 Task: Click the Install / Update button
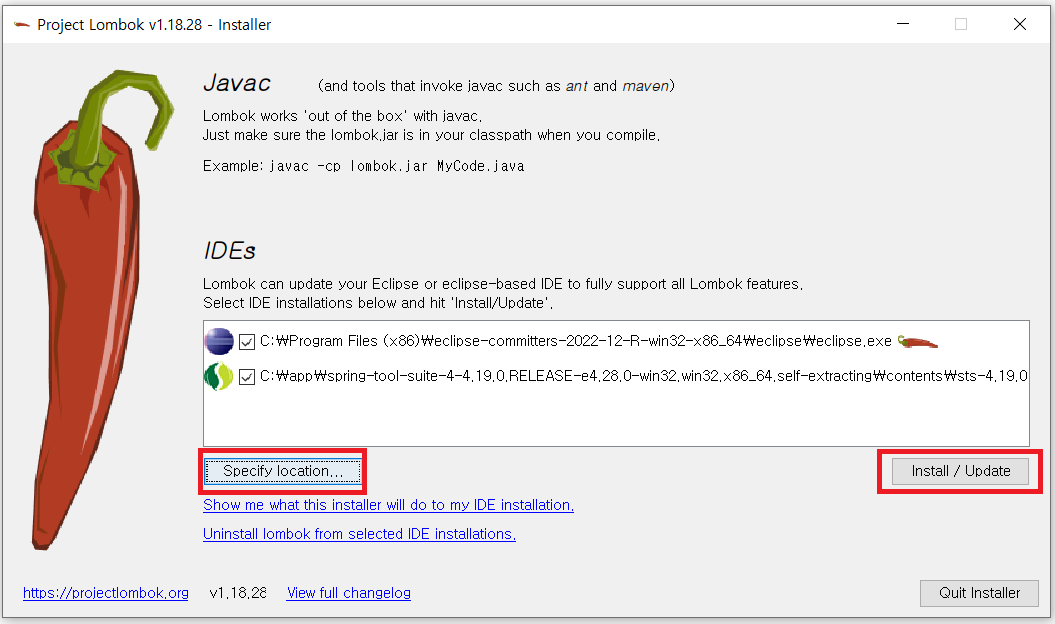coord(960,471)
